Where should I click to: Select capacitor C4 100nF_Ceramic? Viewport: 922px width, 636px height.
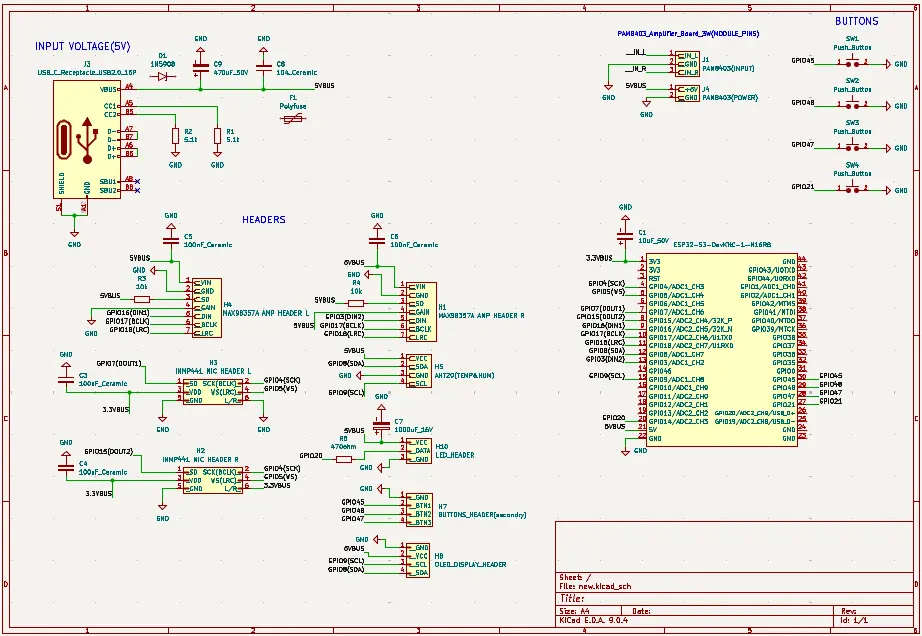pyautogui.click(x=66, y=468)
